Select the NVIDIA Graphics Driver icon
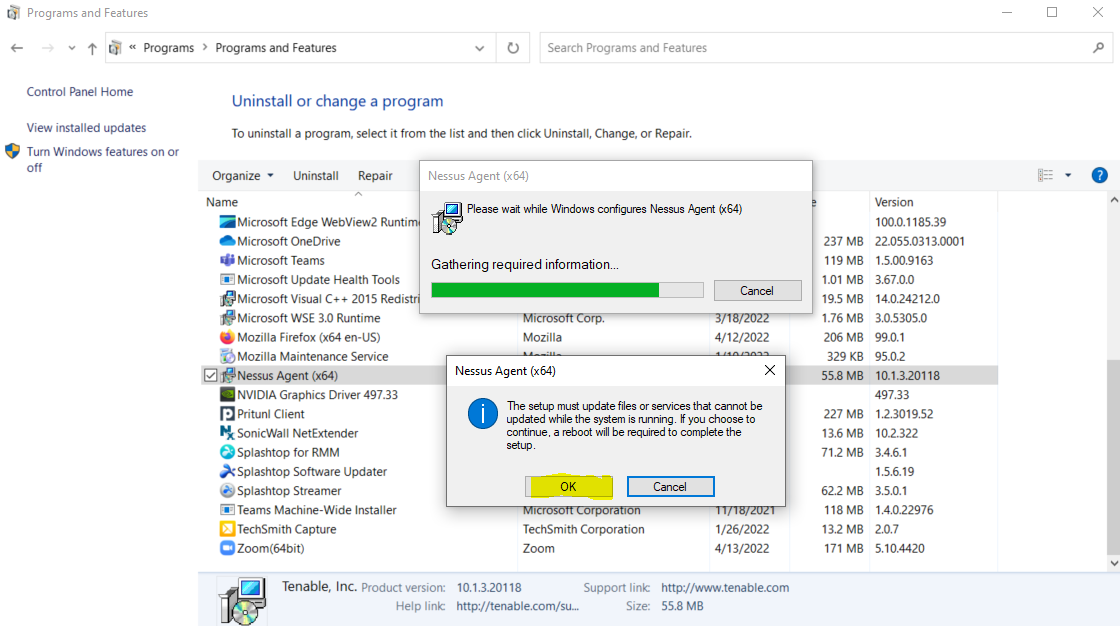The width and height of the screenshot is (1120, 626). point(227,394)
